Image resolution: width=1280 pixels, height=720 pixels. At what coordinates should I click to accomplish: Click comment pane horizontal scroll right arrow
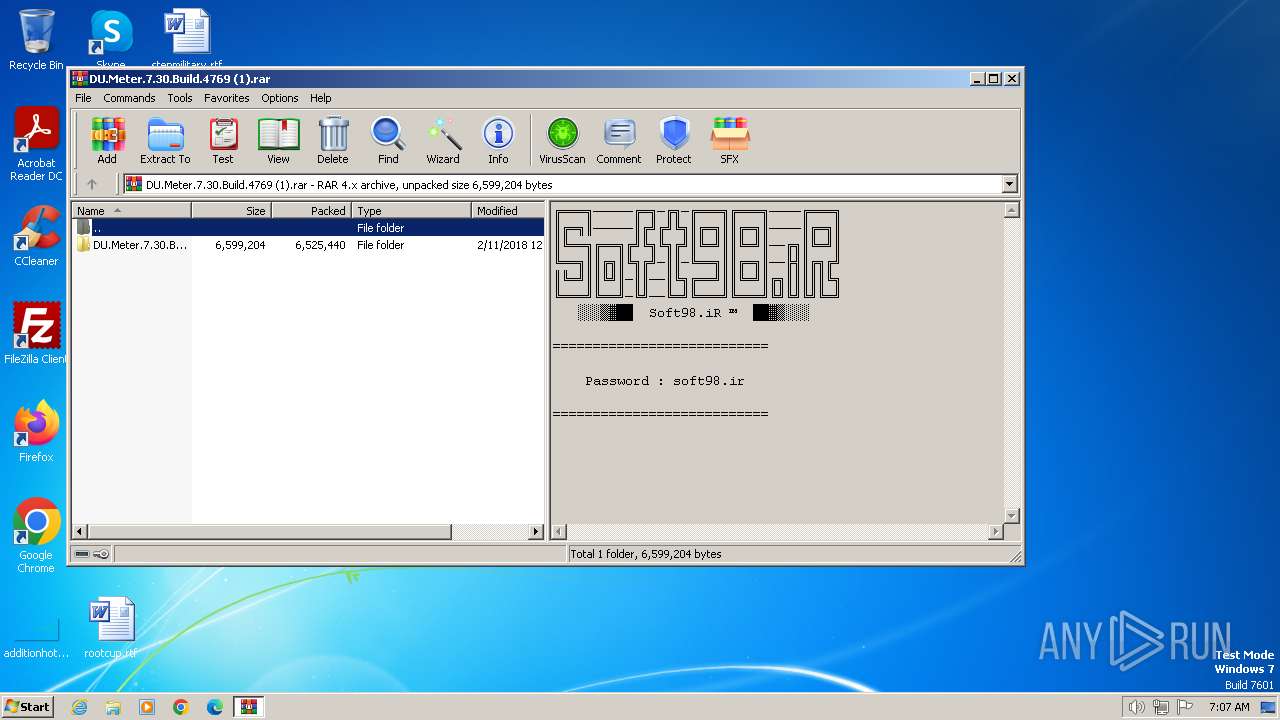995,532
